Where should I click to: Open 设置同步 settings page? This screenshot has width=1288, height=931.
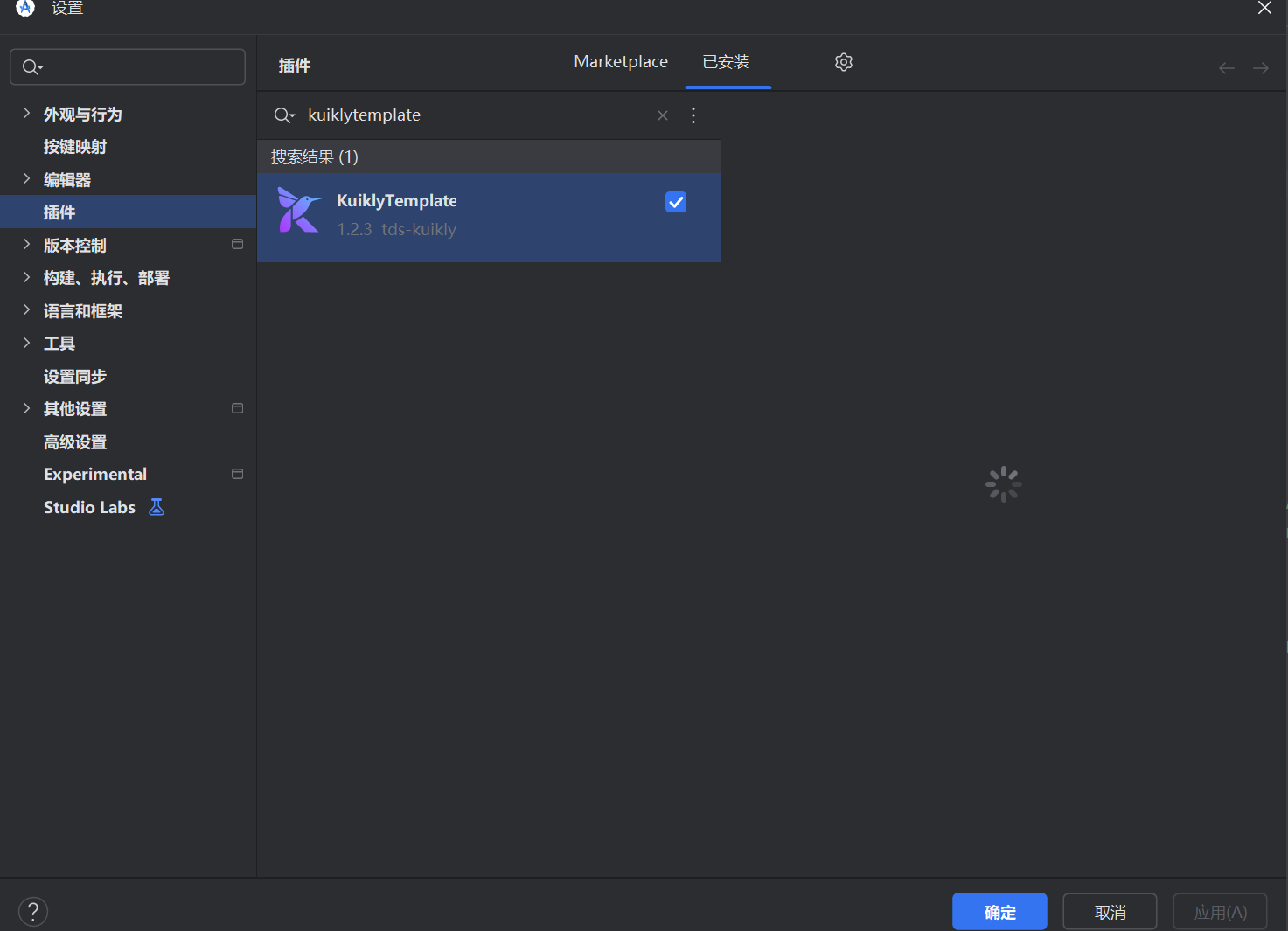point(75,377)
